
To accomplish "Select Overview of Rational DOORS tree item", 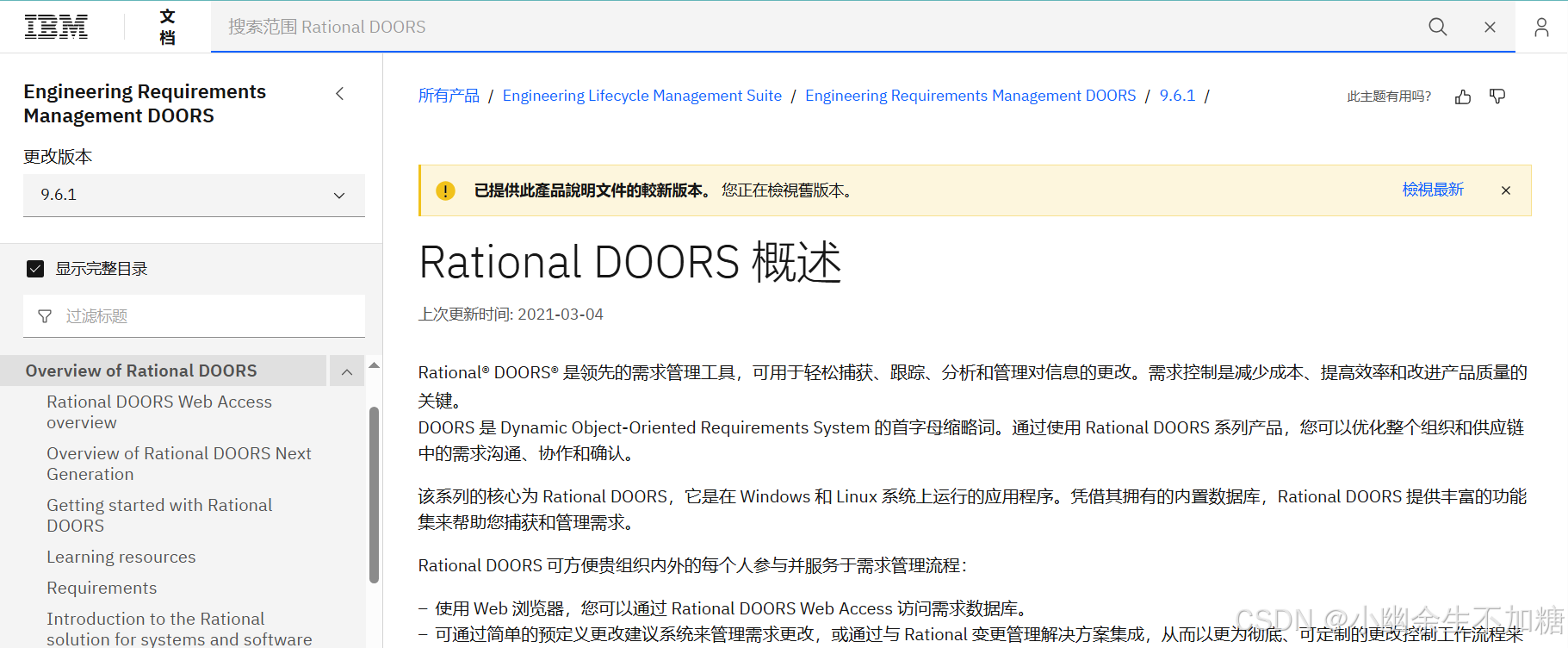I will (x=164, y=371).
